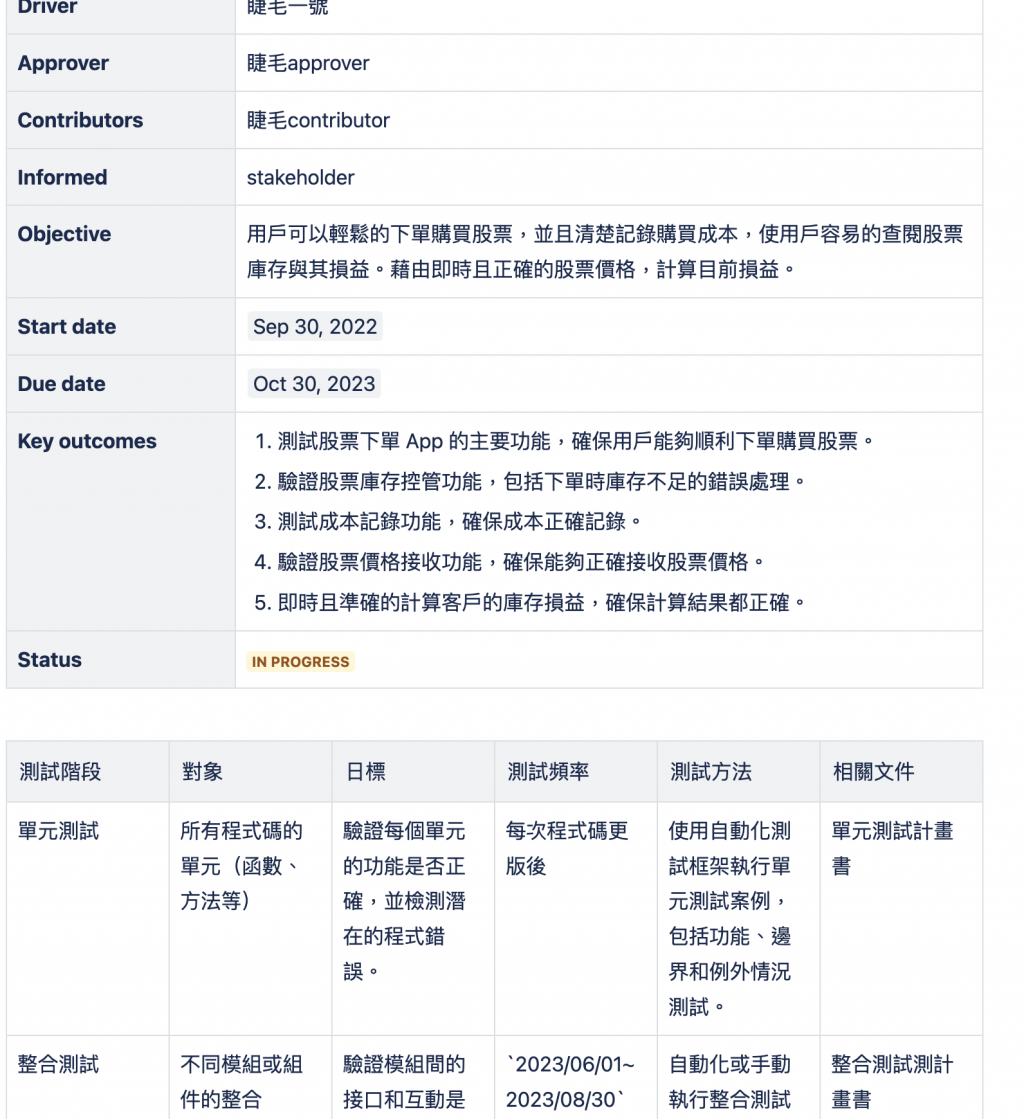Click the 2023/06/01~2023/08/30 date range cell

pos(576,1078)
